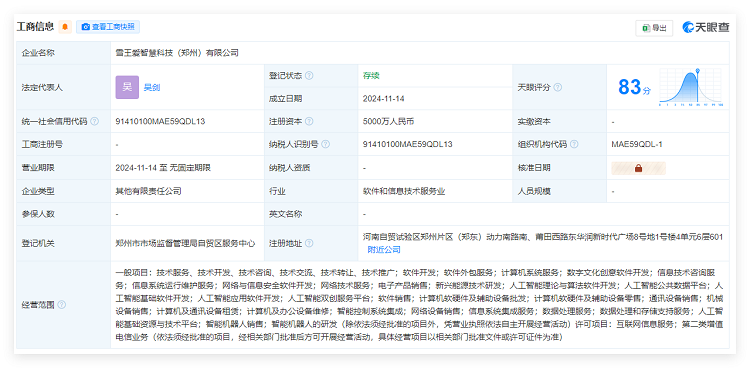Screen dimensions: 750x368
Task: Click organization code MAE59QDL-1
Action: tap(637, 144)
